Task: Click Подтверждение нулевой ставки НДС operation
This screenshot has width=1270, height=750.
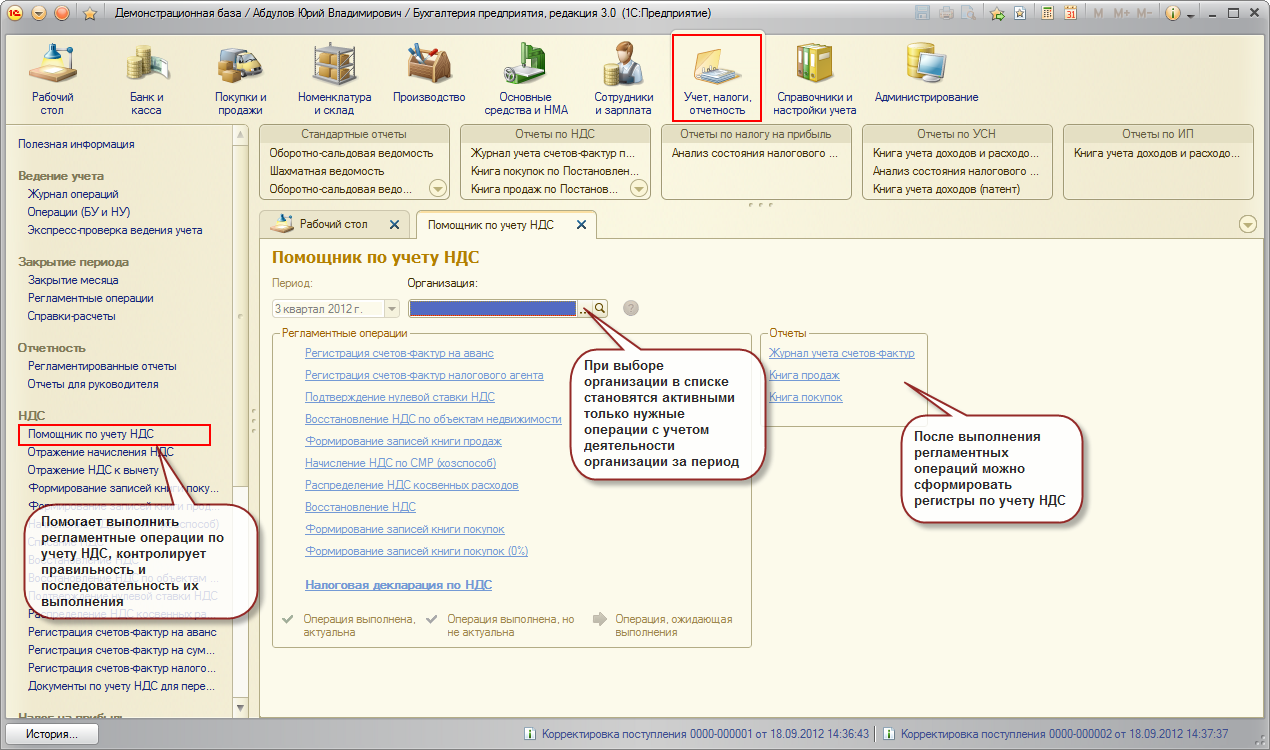Action: 400,397
